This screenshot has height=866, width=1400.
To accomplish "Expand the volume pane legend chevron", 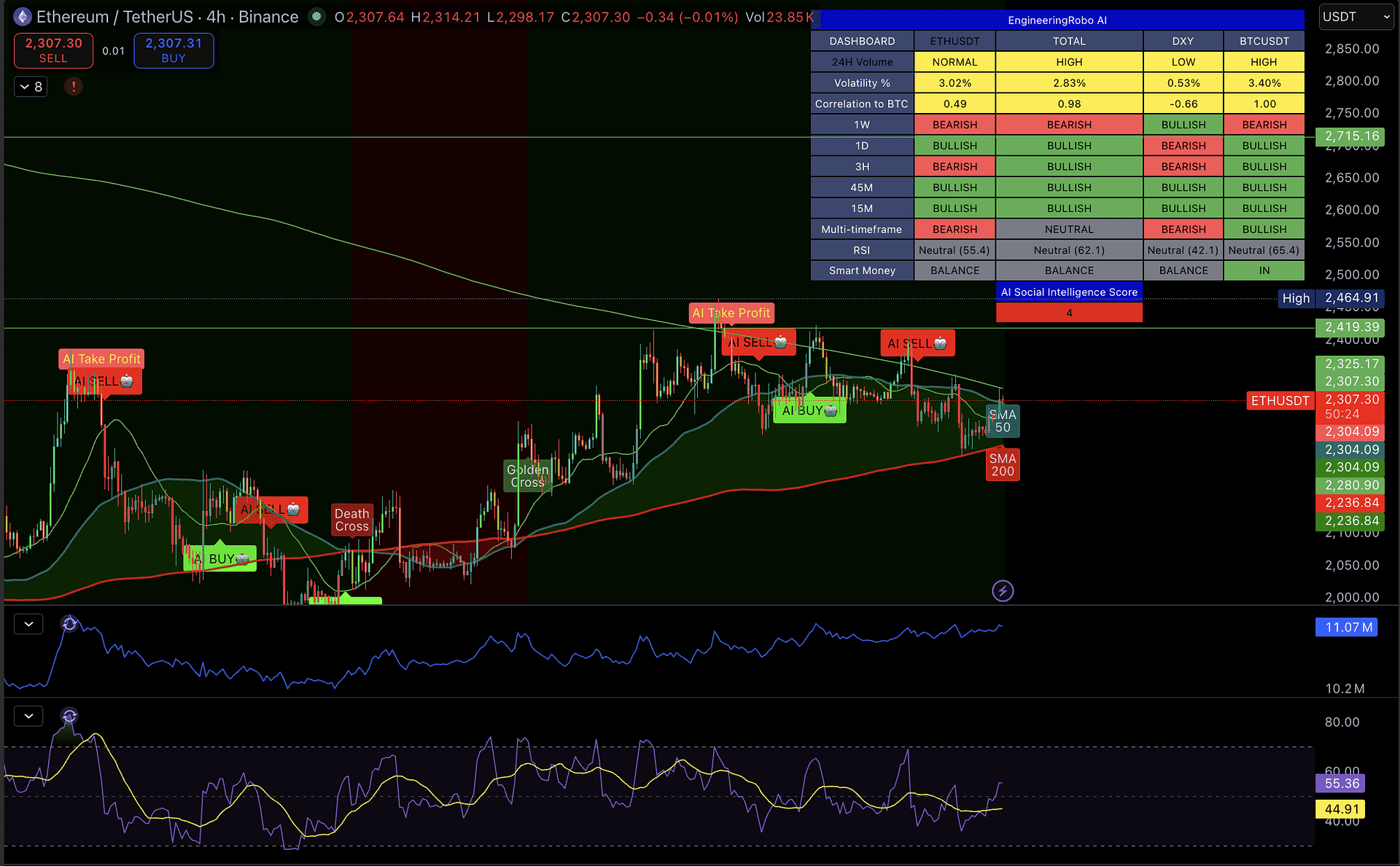I will point(28,624).
